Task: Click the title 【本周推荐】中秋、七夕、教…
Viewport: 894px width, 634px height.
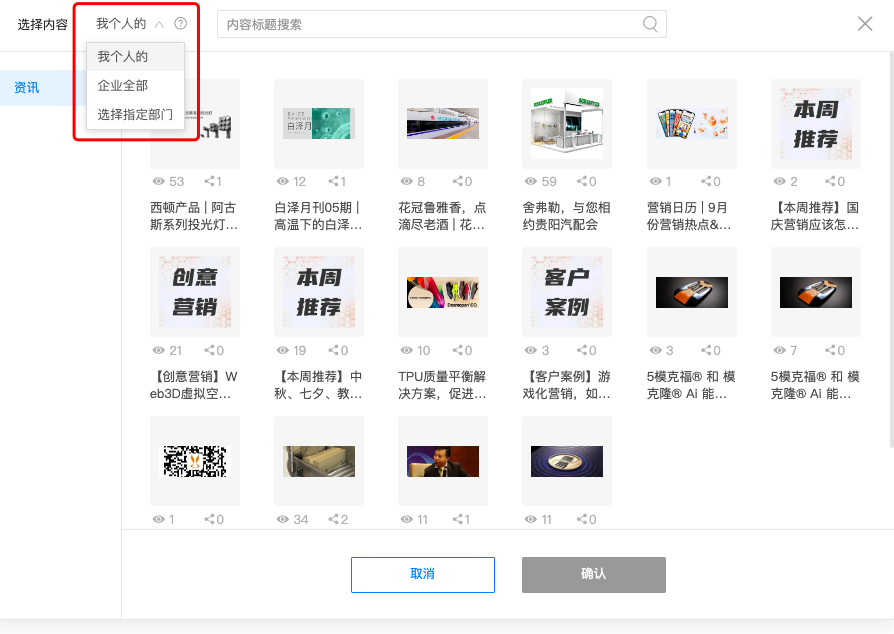Action: pos(318,385)
